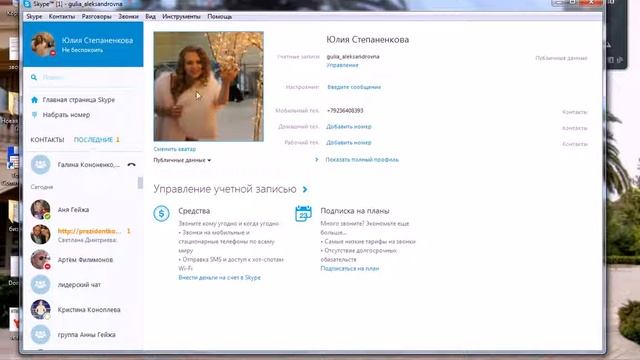Open Набрать номер

coord(67,115)
